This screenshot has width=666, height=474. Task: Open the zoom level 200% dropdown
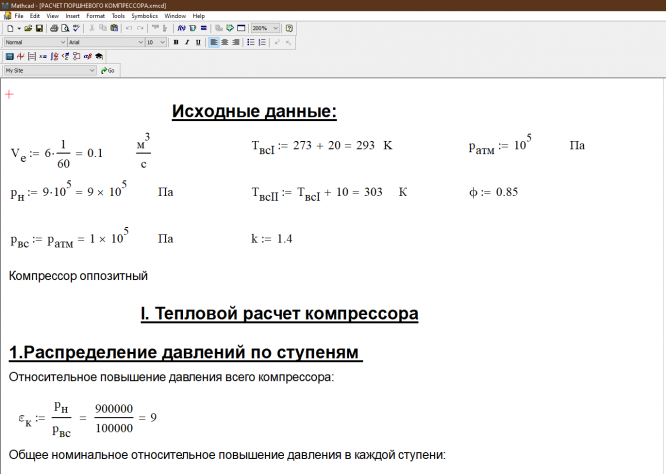pos(277,29)
